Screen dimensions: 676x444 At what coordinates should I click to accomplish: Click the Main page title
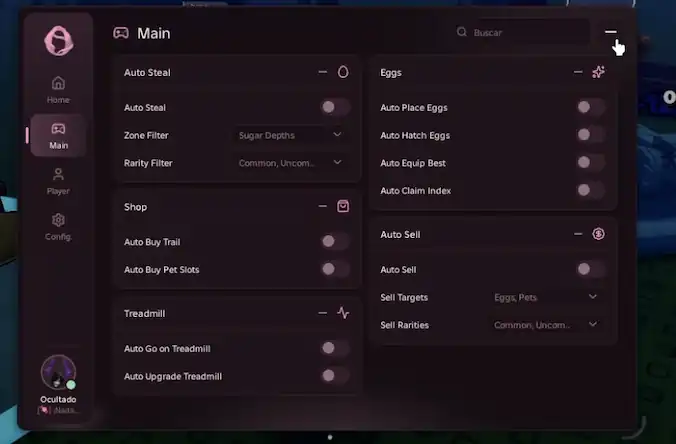(153, 33)
